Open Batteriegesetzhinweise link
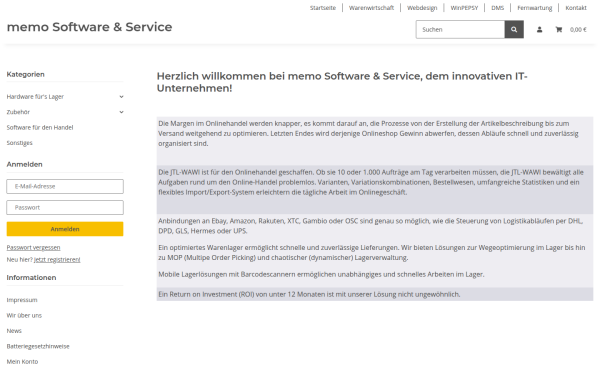Image resolution: width=600 pixels, height=375 pixels. 38,346
